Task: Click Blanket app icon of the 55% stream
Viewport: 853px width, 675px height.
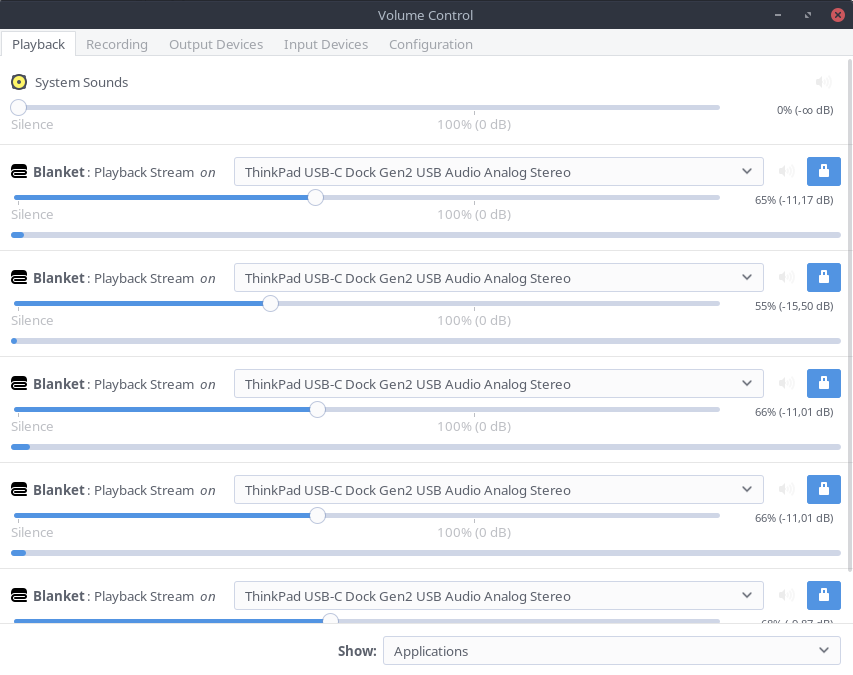Action: coord(19,278)
